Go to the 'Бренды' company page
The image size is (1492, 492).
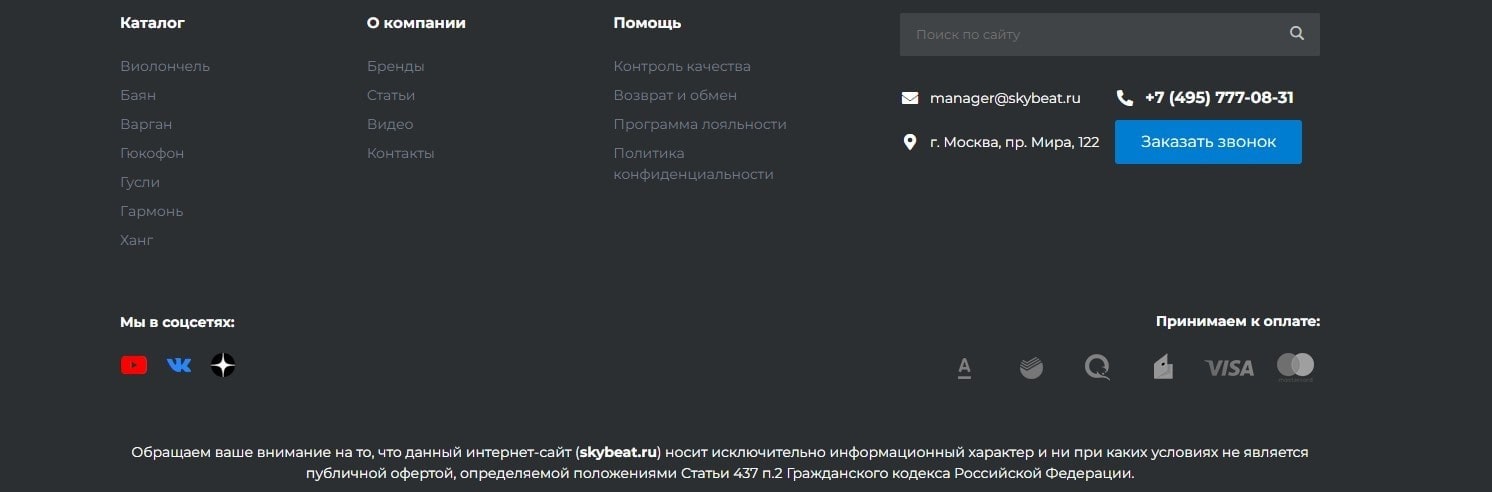(395, 66)
